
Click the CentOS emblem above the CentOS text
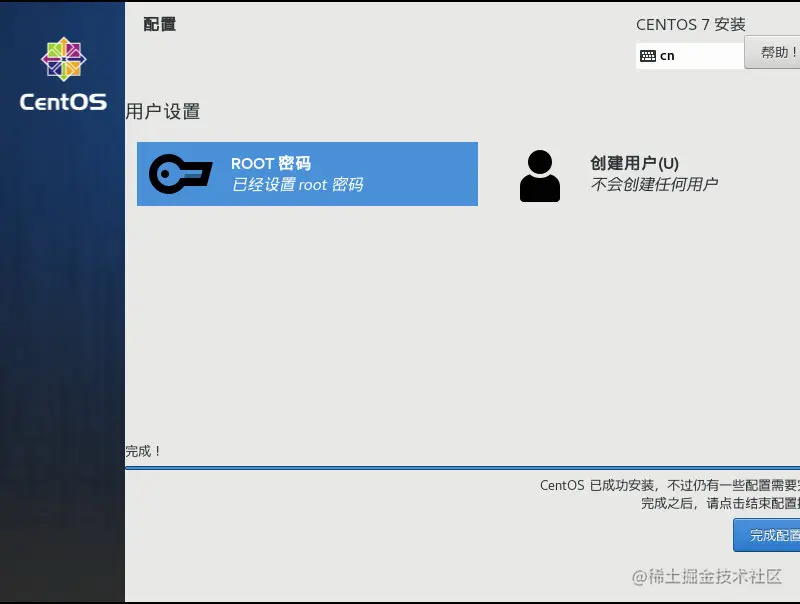click(62, 60)
